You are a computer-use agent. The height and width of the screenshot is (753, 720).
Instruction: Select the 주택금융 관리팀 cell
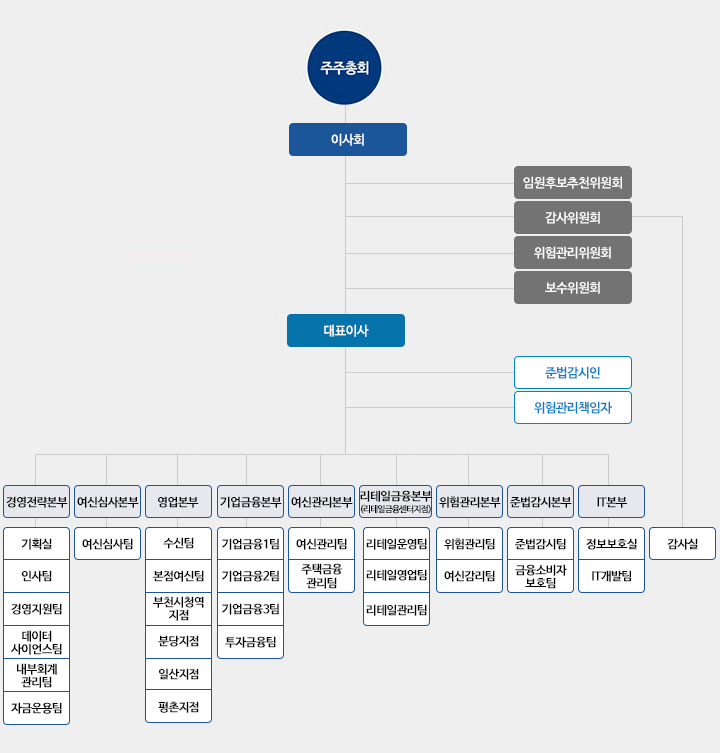click(321, 576)
